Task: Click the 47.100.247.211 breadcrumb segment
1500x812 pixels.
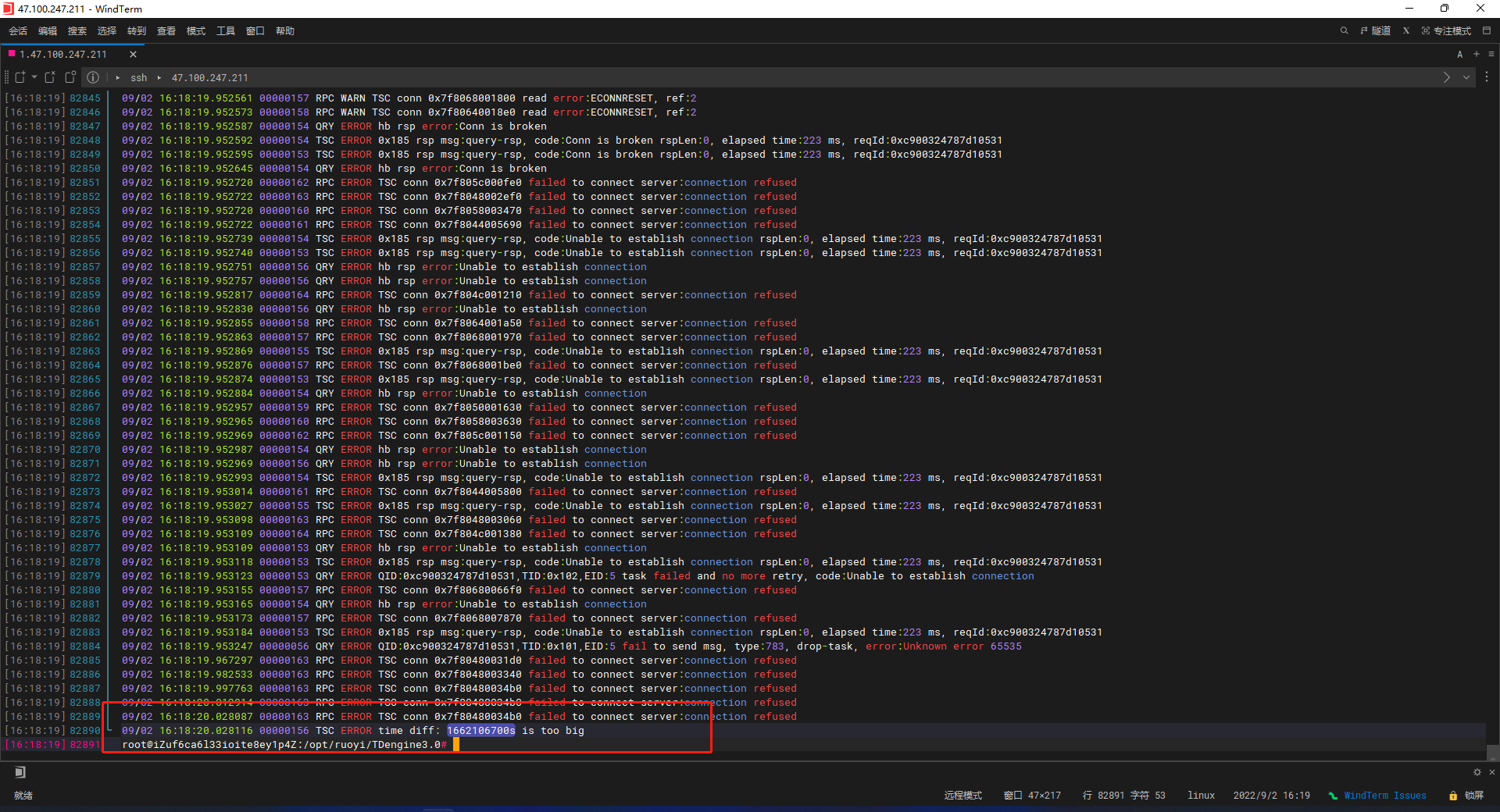Action: click(209, 78)
